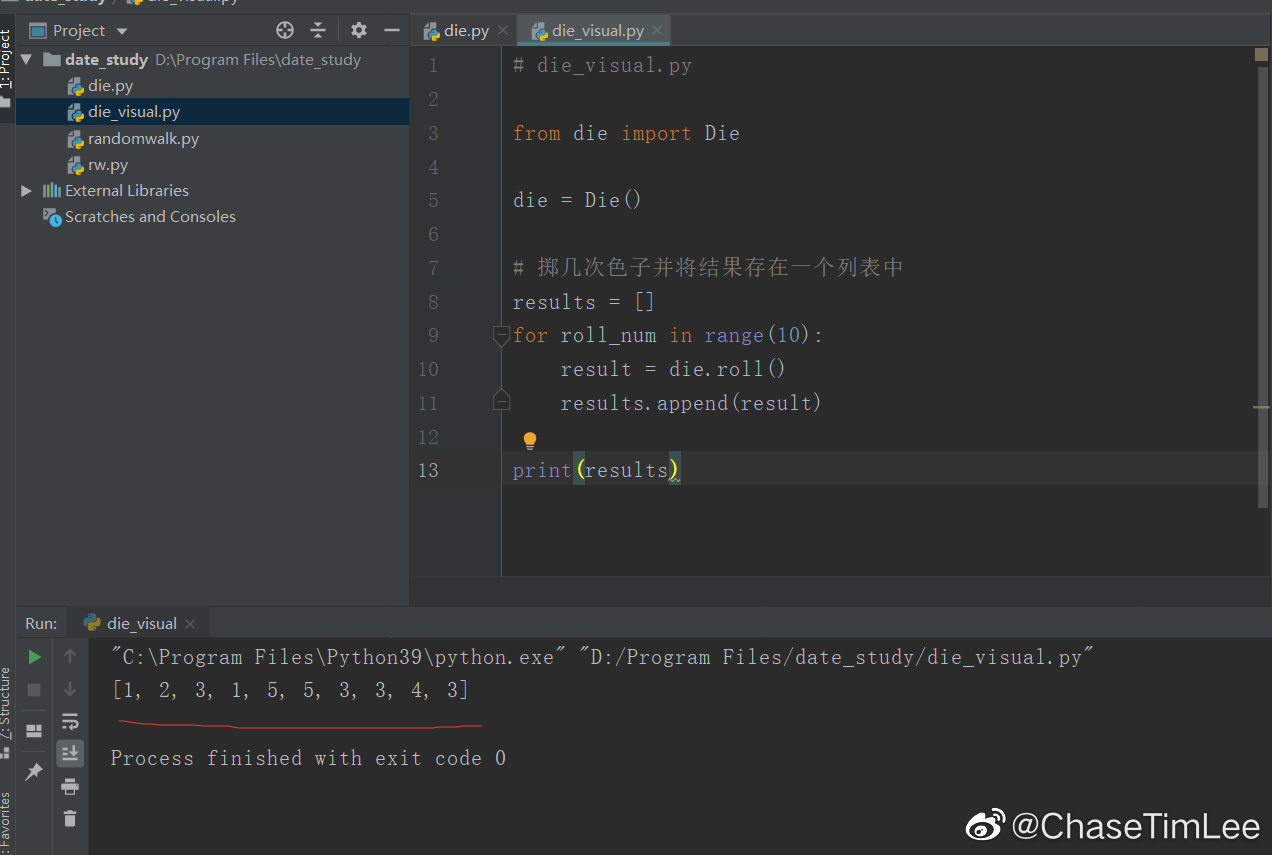This screenshot has width=1272, height=855.
Task: Select die.py in project tree
Action: click(110, 86)
